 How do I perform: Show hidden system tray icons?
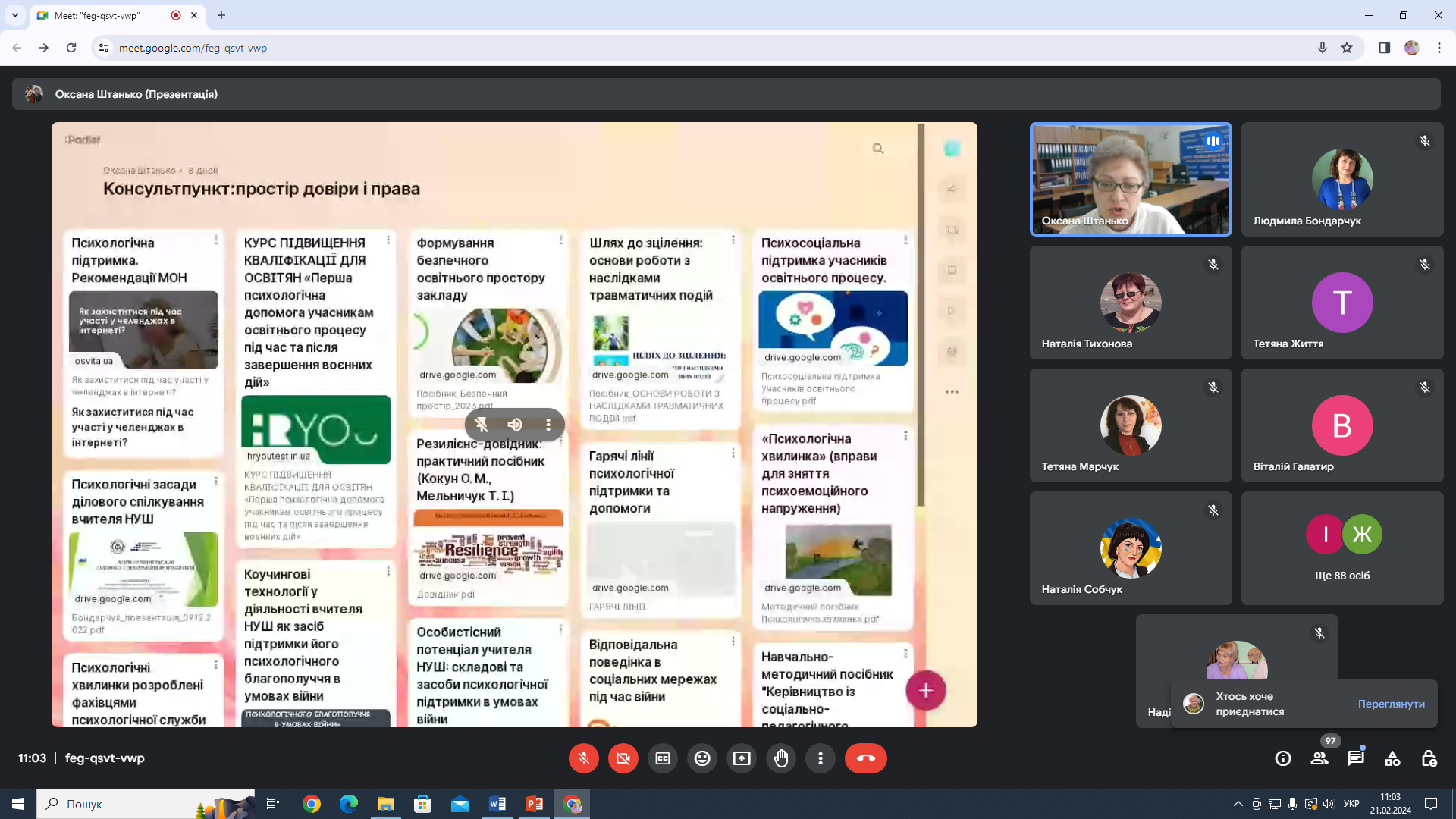[x=1238, y=804]
